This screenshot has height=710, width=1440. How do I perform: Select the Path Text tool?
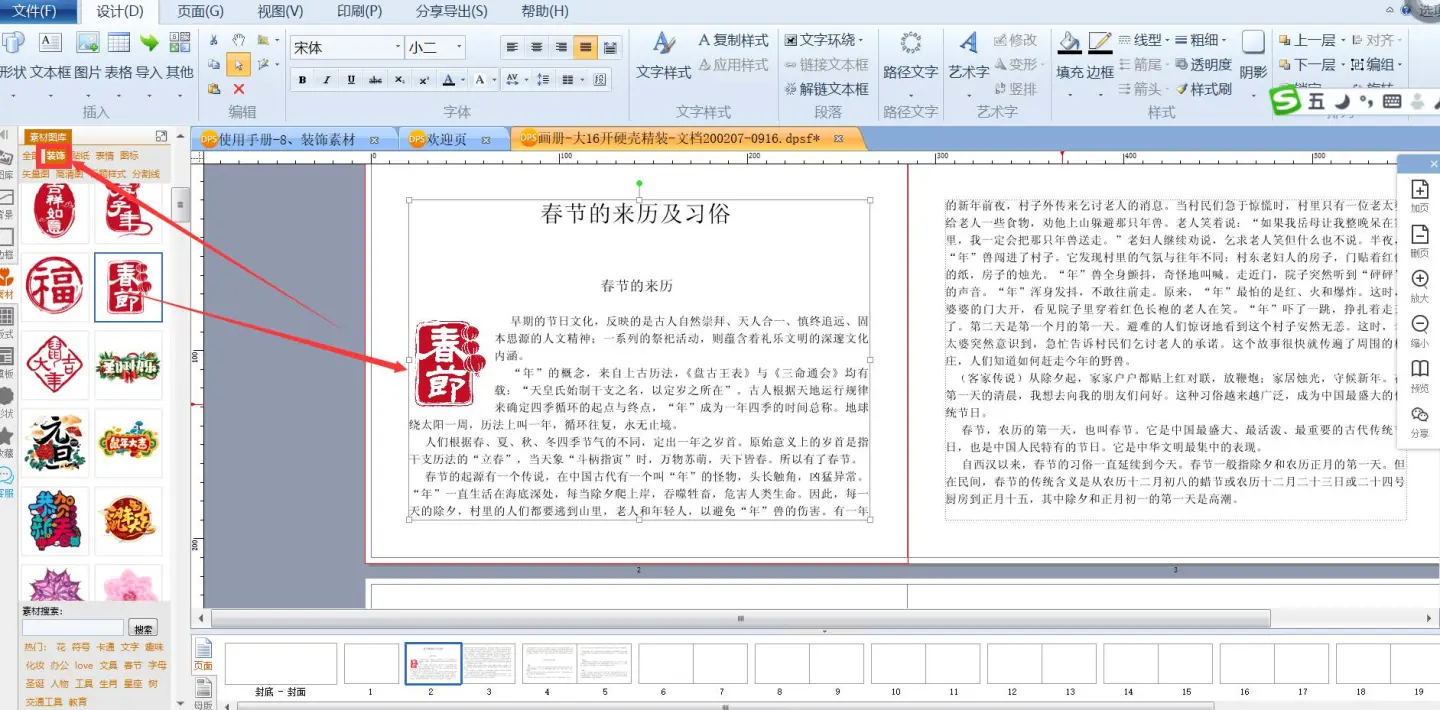[910, 54]
